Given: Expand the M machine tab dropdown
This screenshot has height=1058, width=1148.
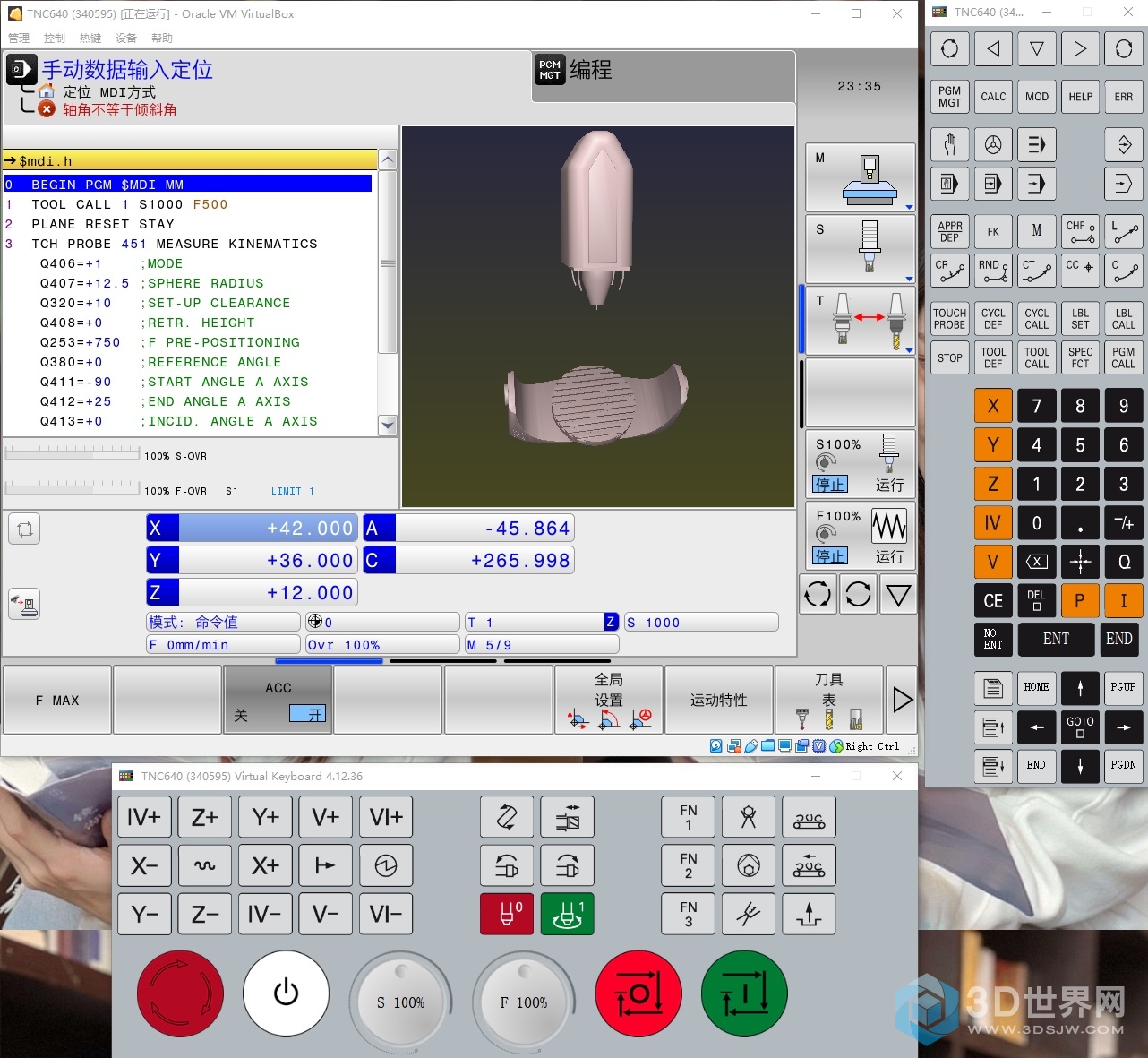Looking at the screenshot, I should pyautogui.click(x=909, y=207).
